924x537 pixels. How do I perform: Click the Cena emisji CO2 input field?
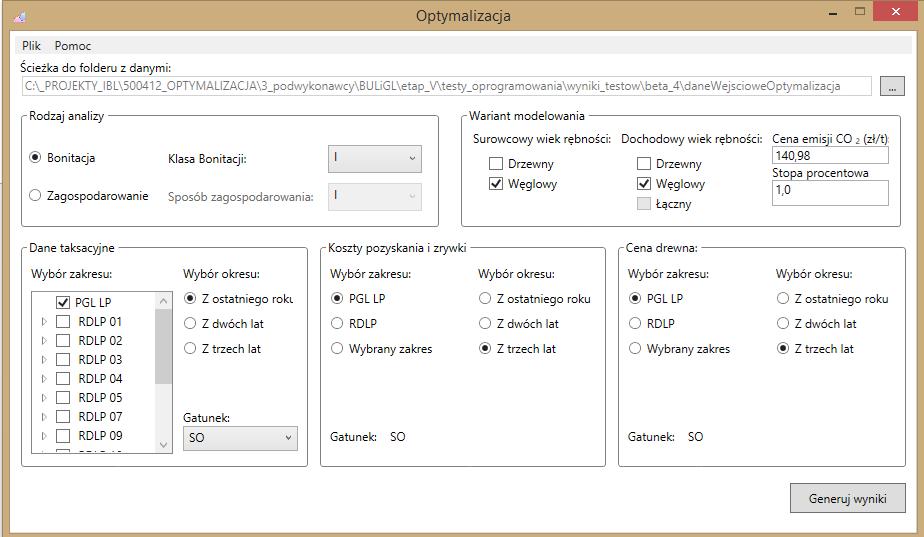(830, 156)
